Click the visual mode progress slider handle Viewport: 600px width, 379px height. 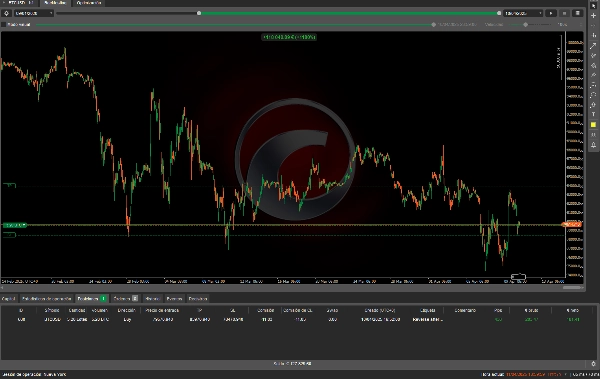tap(434, 25)
